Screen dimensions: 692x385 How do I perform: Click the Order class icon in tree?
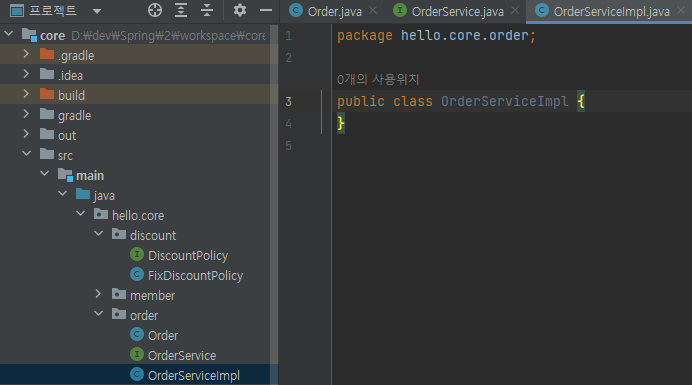tap(137, 334)
